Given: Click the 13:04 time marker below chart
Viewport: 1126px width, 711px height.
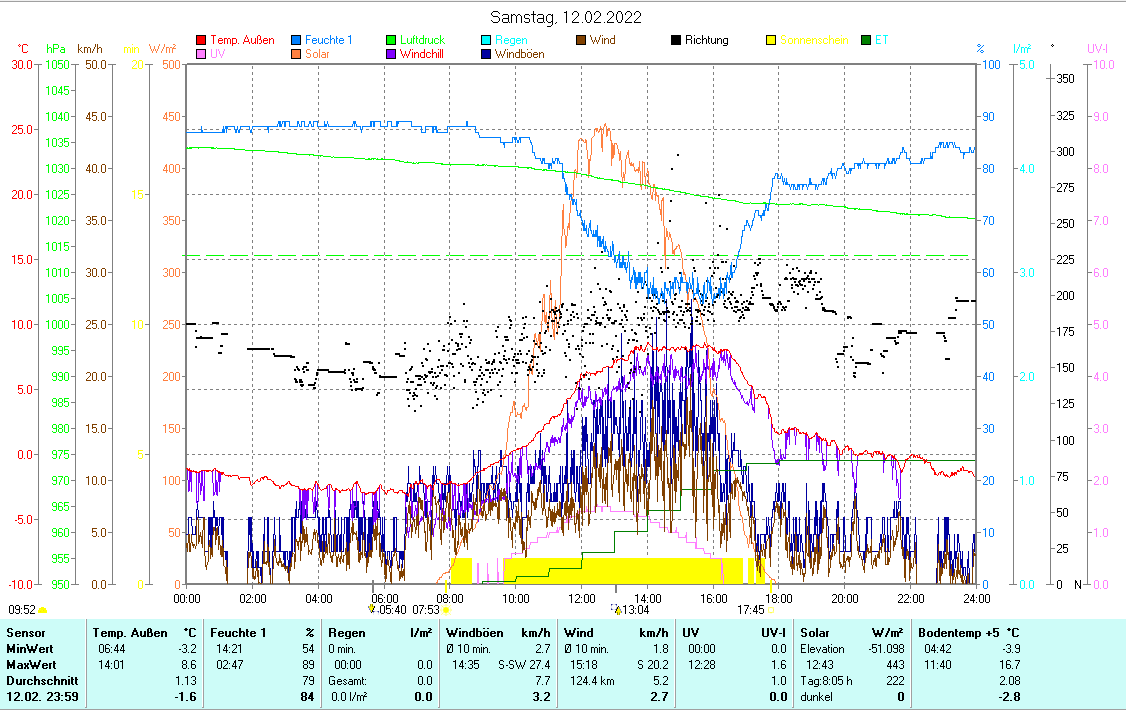Looking at the screenshot, I should point(636,609).
